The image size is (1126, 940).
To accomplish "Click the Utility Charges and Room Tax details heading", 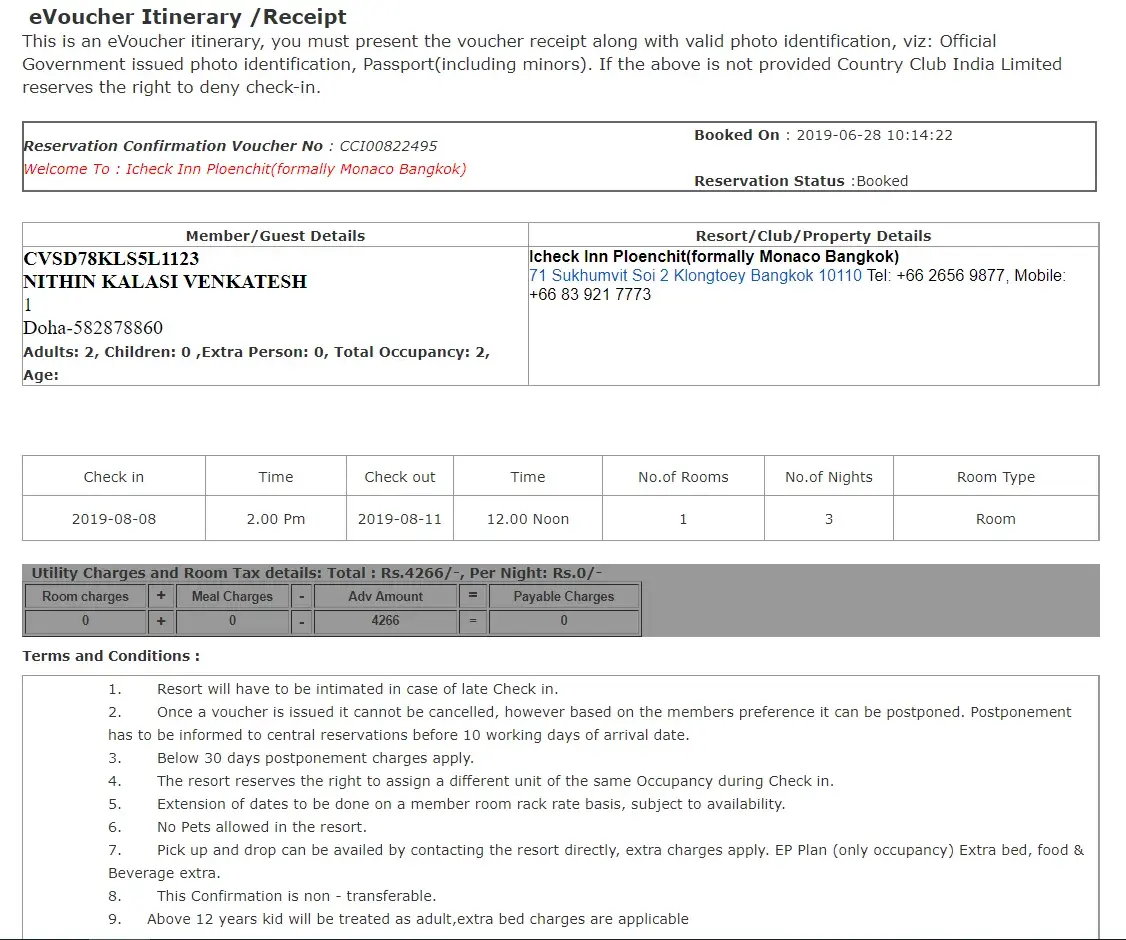I will tap(316, 573).
